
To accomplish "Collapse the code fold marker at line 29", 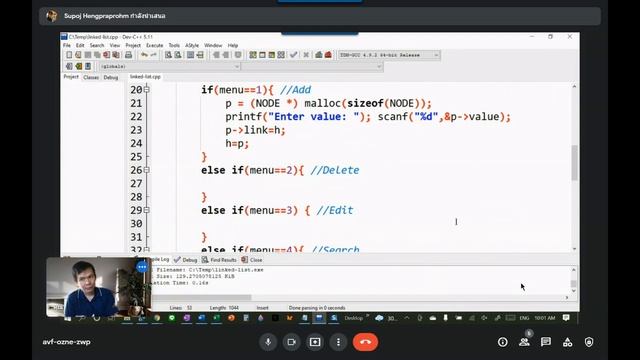I will click(147, 210).
